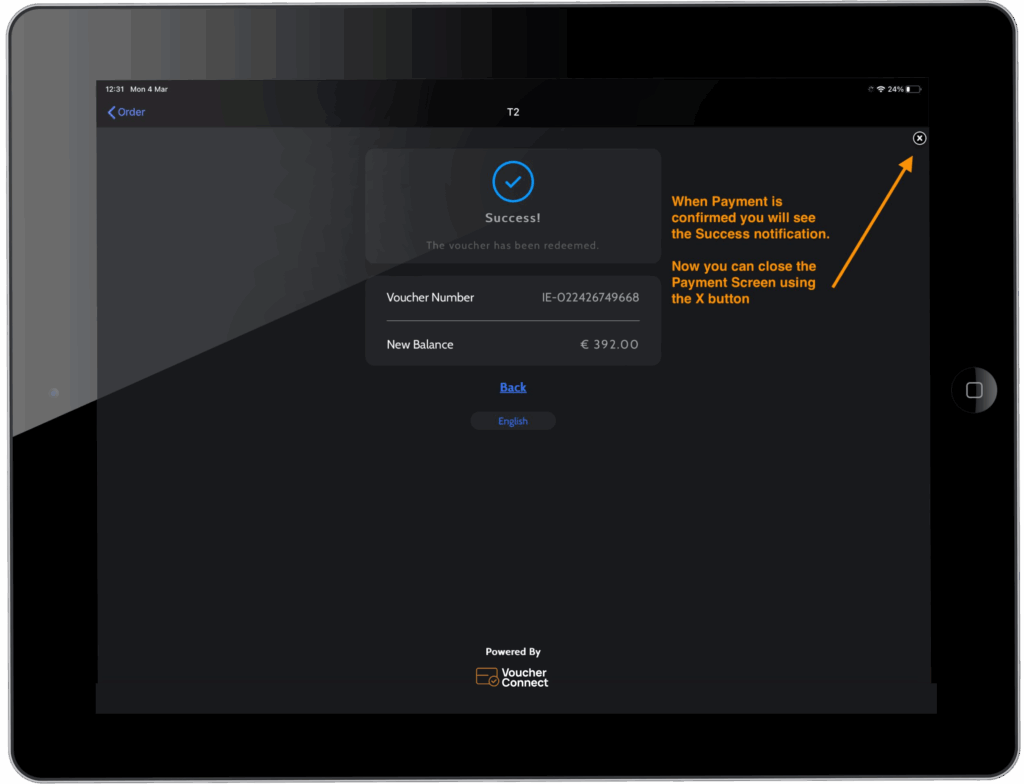
Task: Click the blue Back link
Action: click(x=513, y=387)
